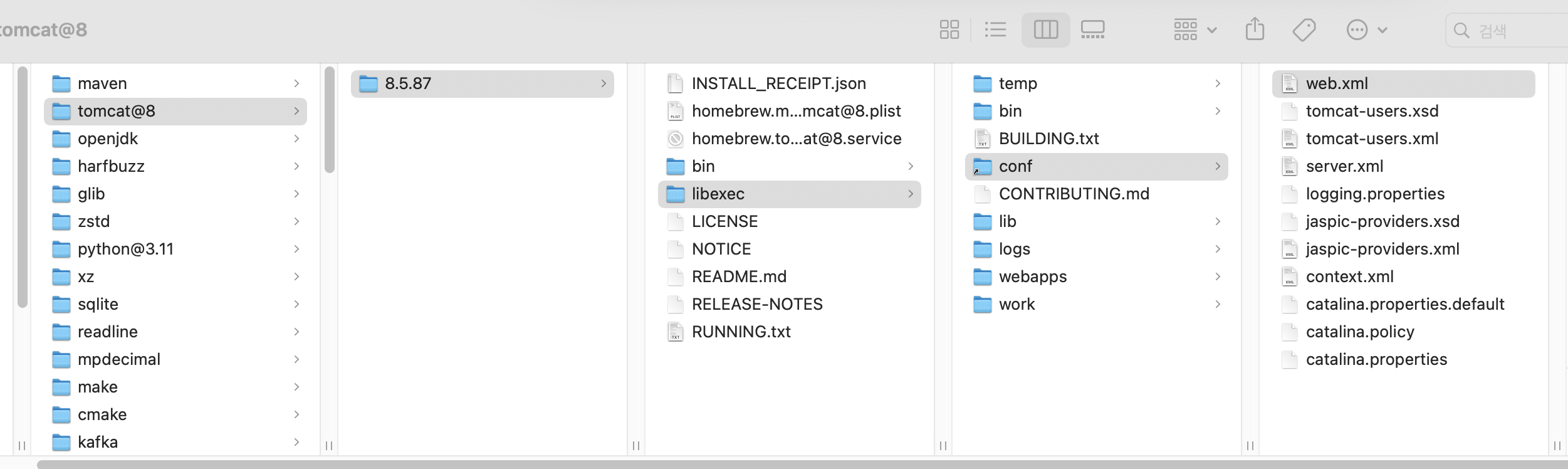Open the openjdk folder

tap(175, 139)
